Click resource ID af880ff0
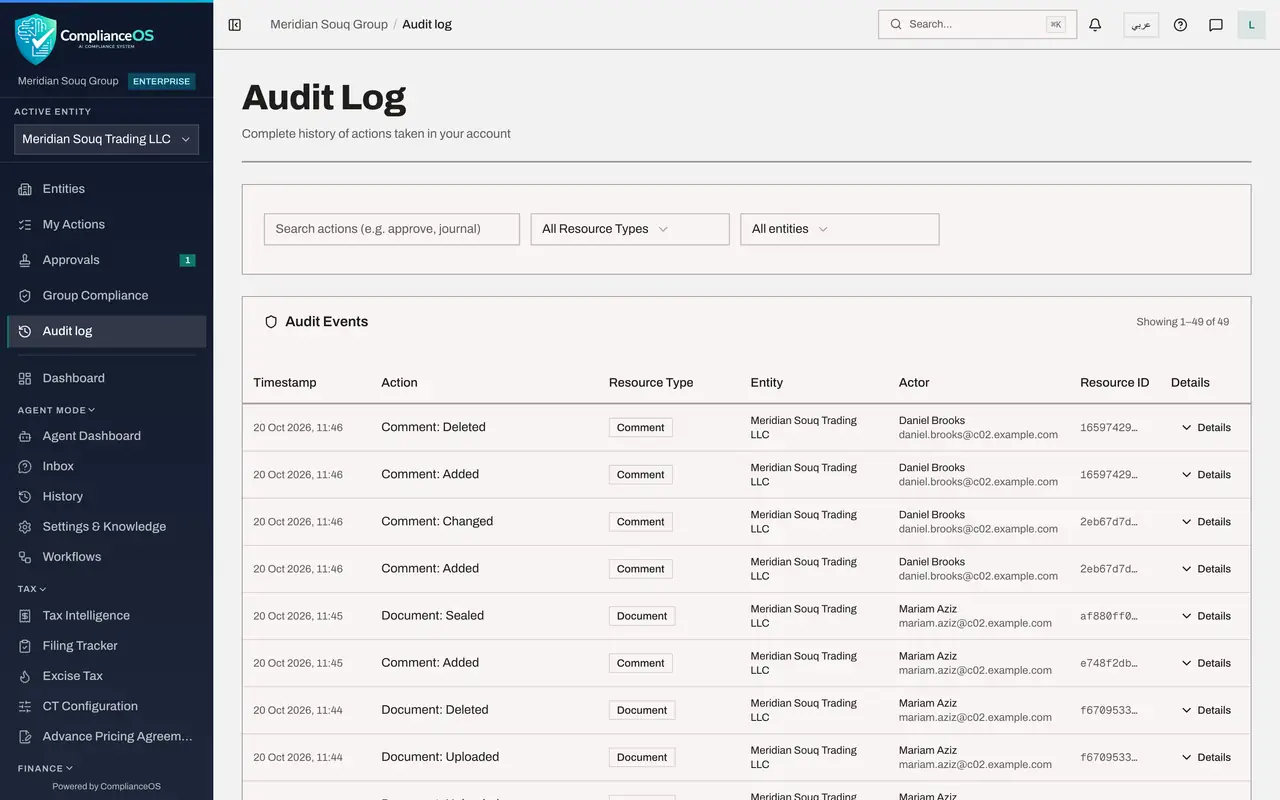1280x800 pixels. pyautogui.click(x=1109, y=616)
